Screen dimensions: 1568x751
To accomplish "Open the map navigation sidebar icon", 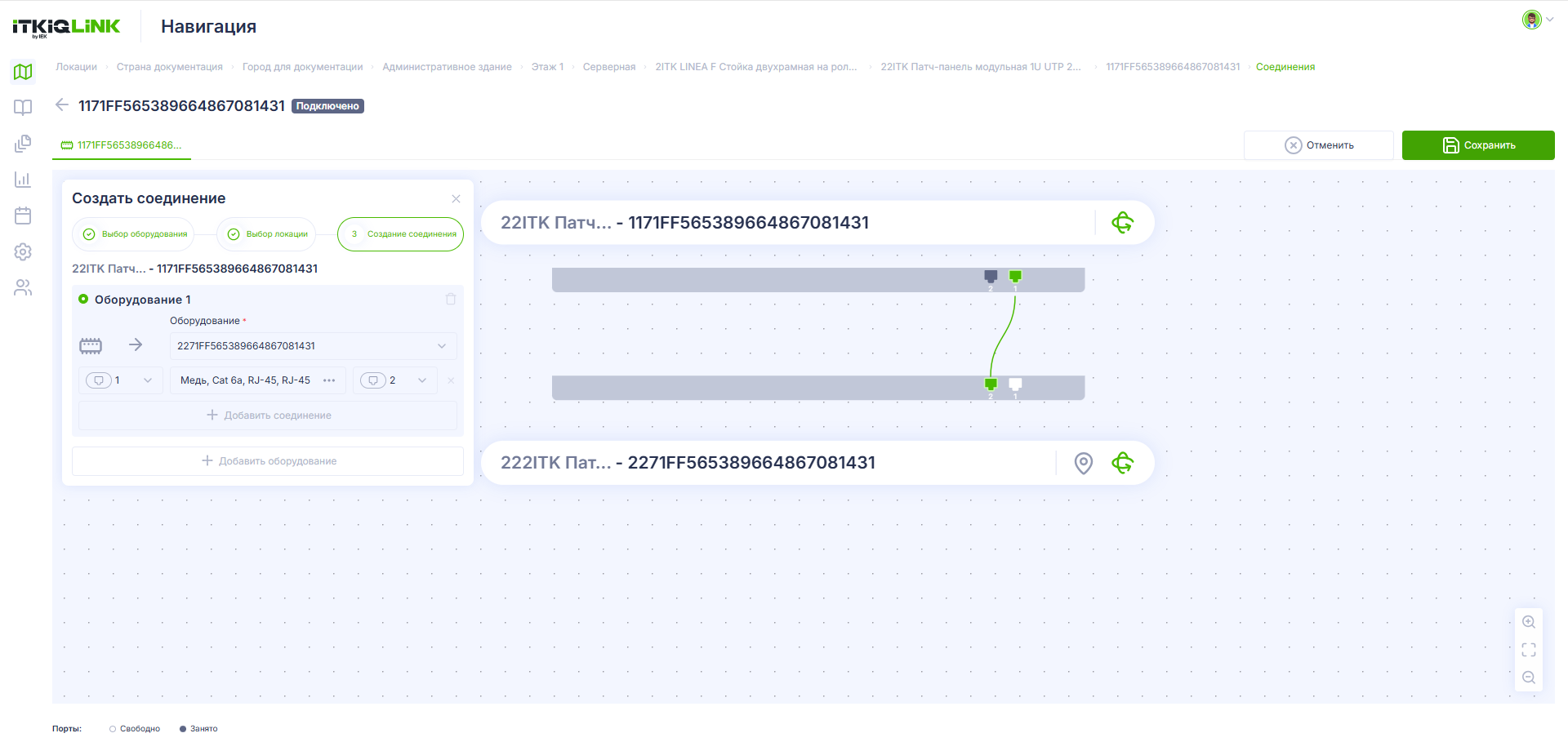I will [x=23, y=72].
